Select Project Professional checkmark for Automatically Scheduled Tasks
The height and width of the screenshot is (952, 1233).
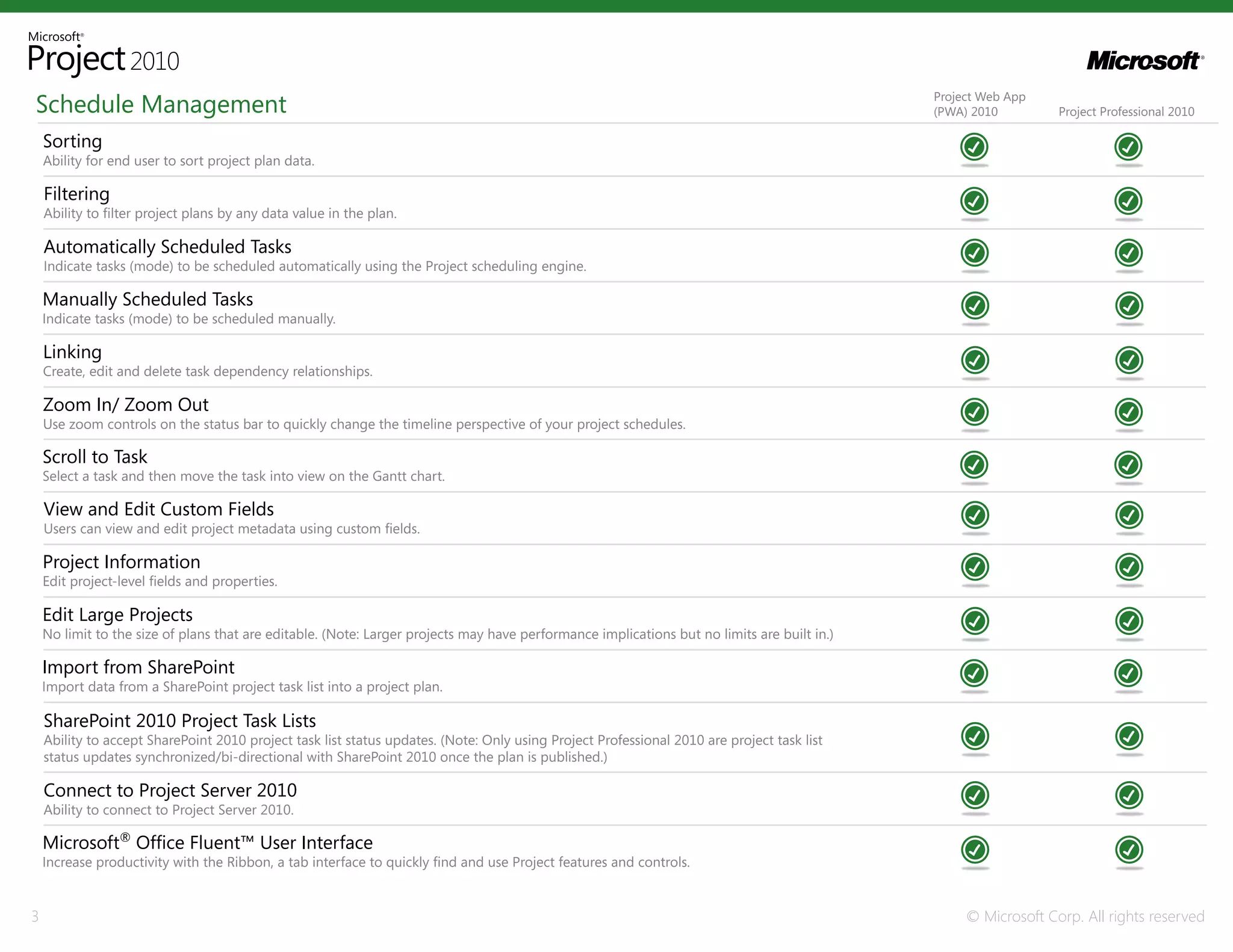[1129, 253]
